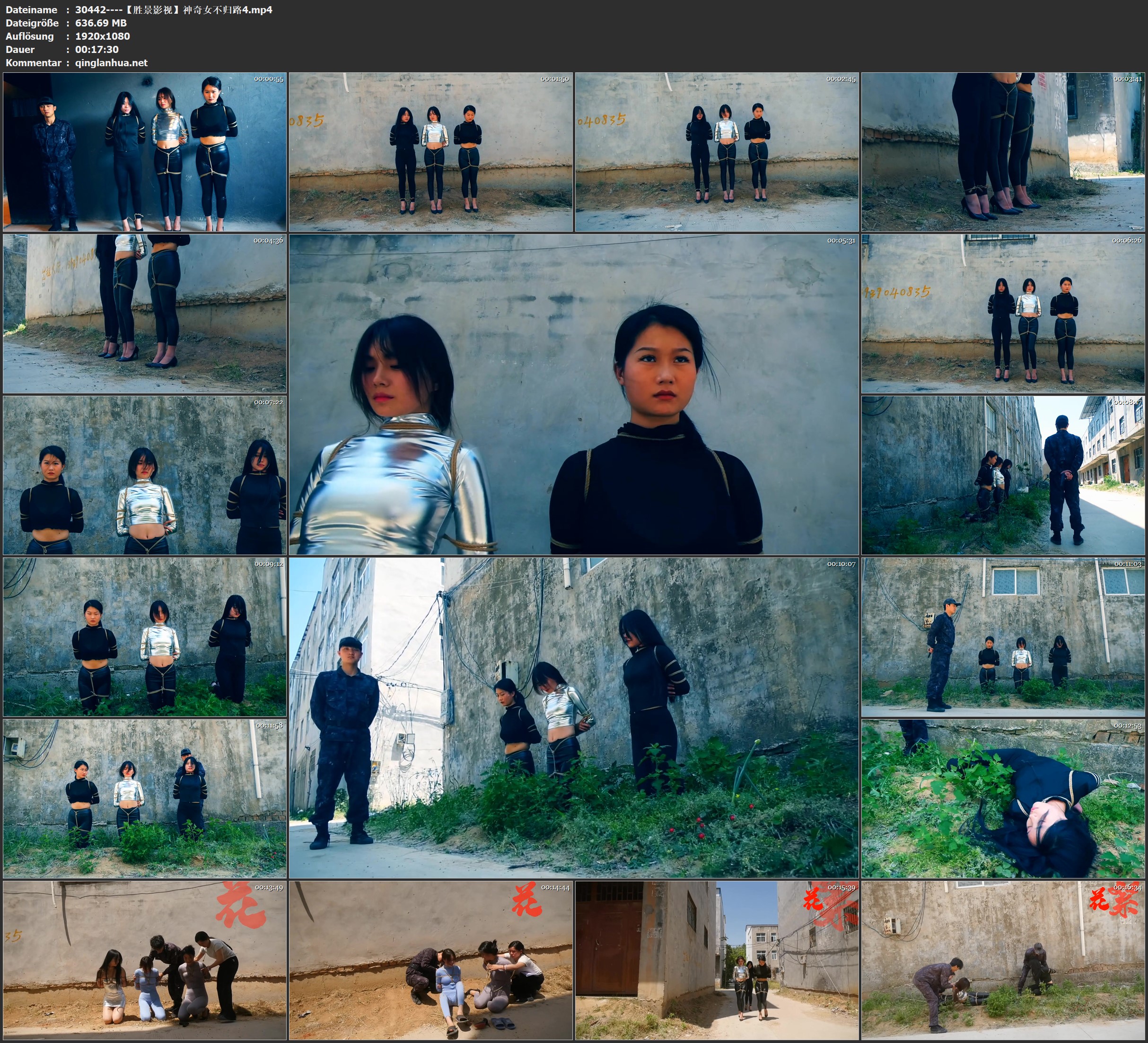1148x1043 pixels.
Task: Select the thumbnail at 00:09:12
Action: tap(145, 637)
